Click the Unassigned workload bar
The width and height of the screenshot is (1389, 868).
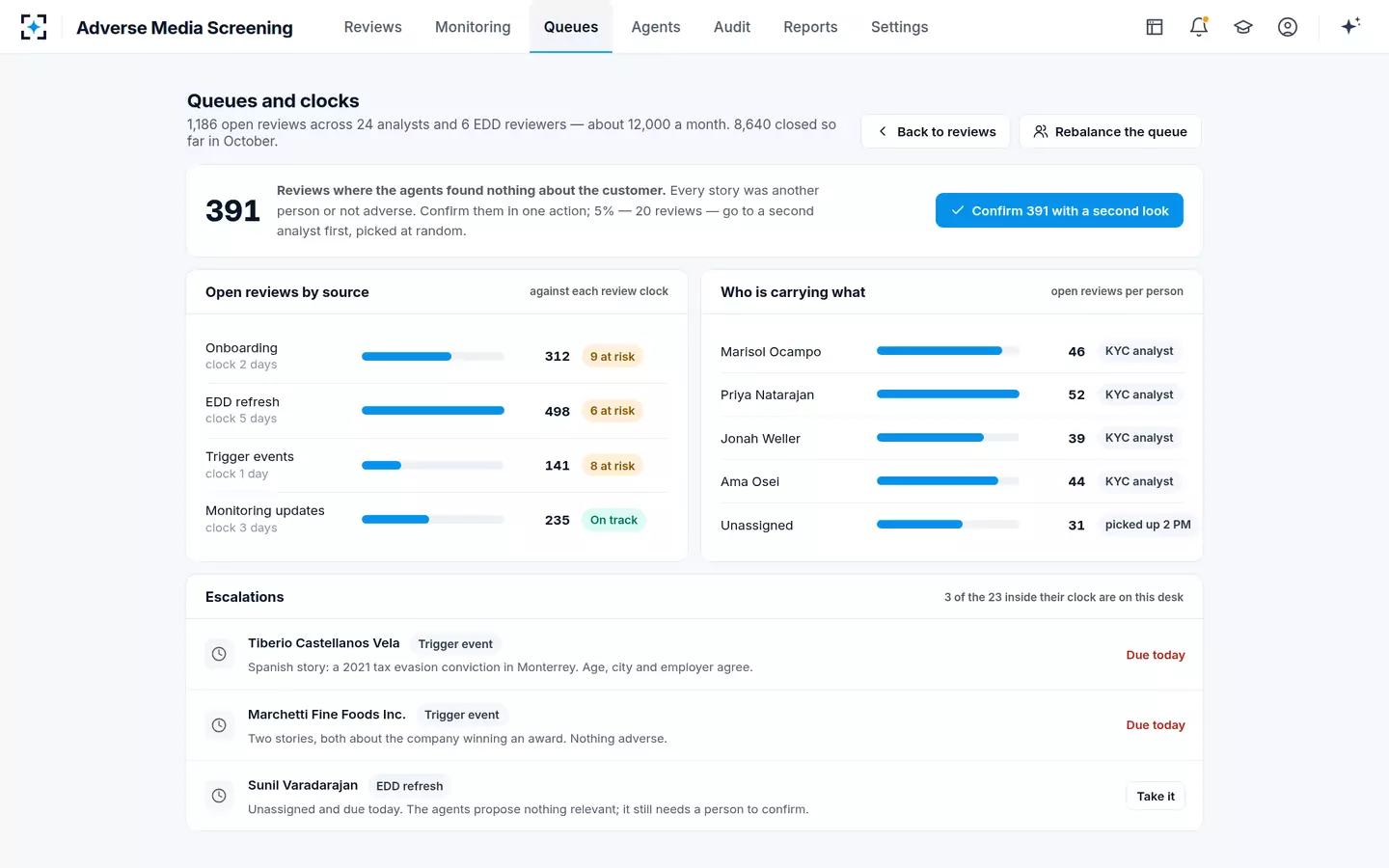click(948, 525)
